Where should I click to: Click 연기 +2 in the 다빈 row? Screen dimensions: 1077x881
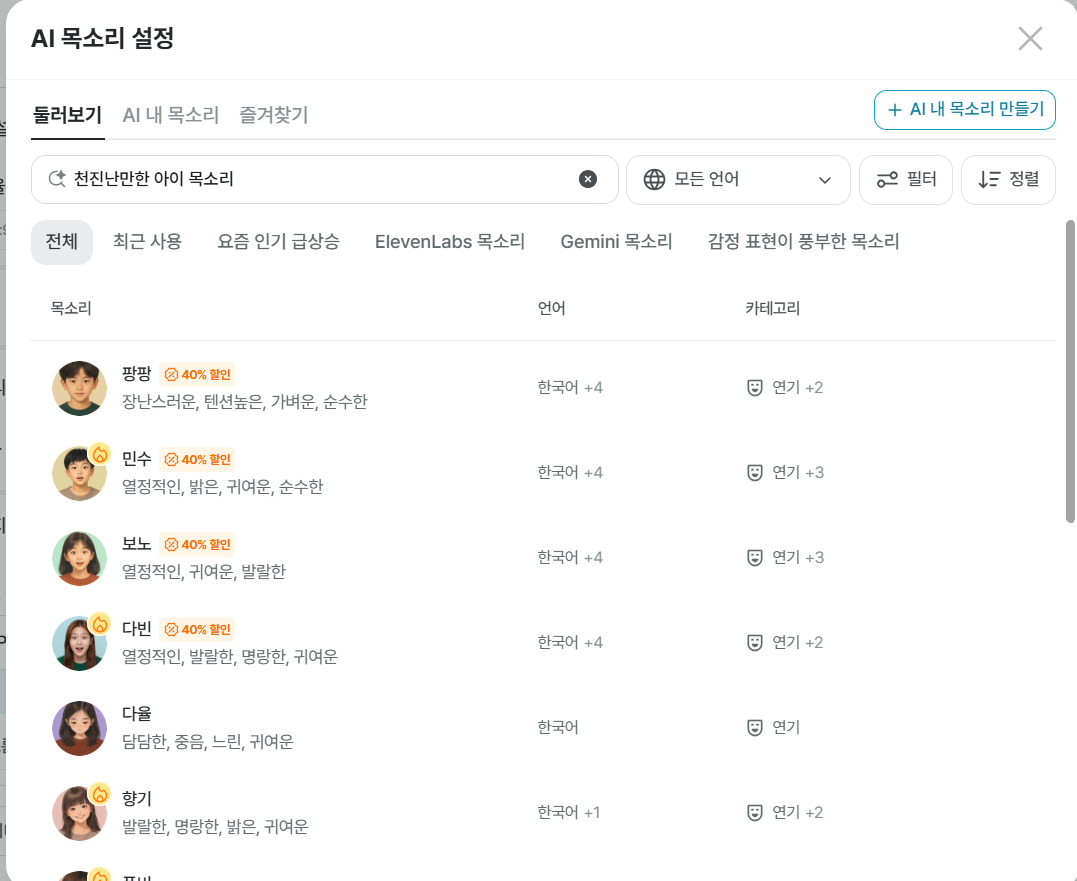pos(797,643)
